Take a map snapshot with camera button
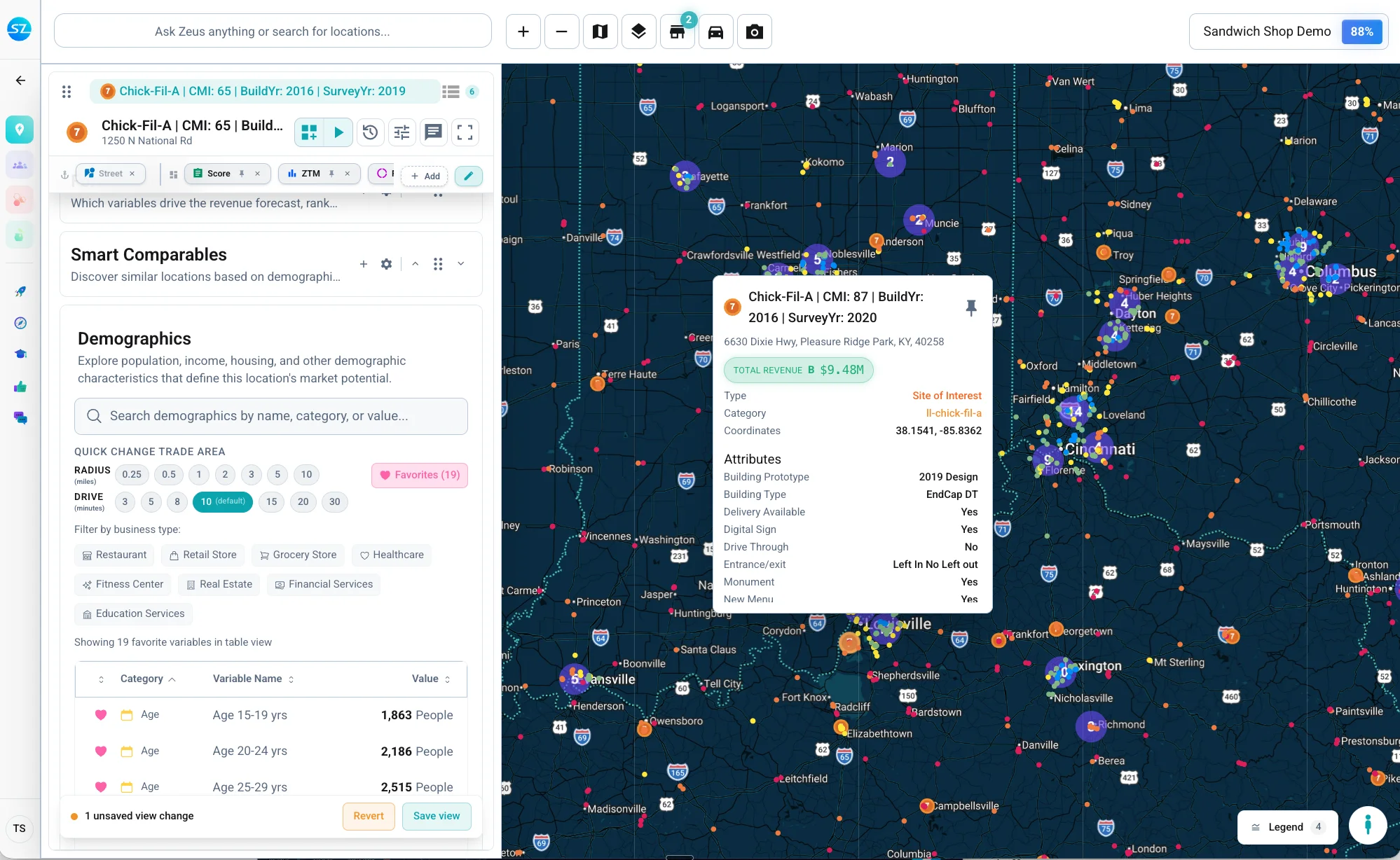1400x860 pixels. point(755,32)
